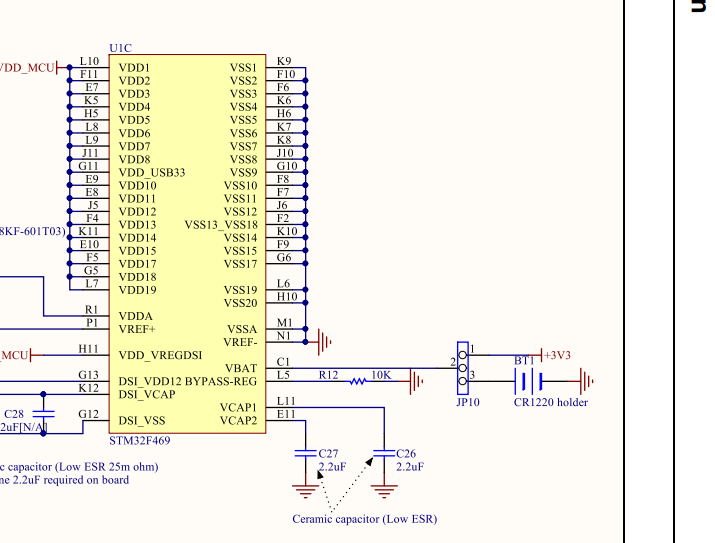Image resolution: width=715 pixels, height=543 pixels.
Task: Select the R12 resistor symbol
Action: (x=358, y=381)
